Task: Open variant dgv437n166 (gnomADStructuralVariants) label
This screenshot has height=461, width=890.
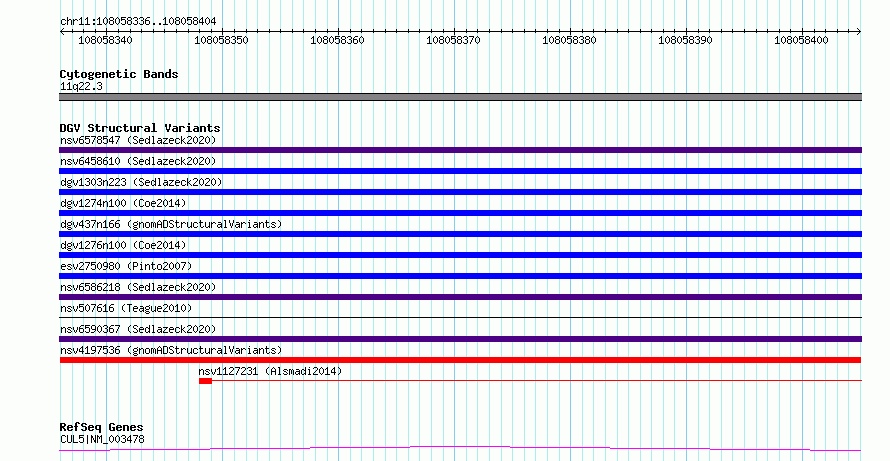Action: click(x=171, y=224)
